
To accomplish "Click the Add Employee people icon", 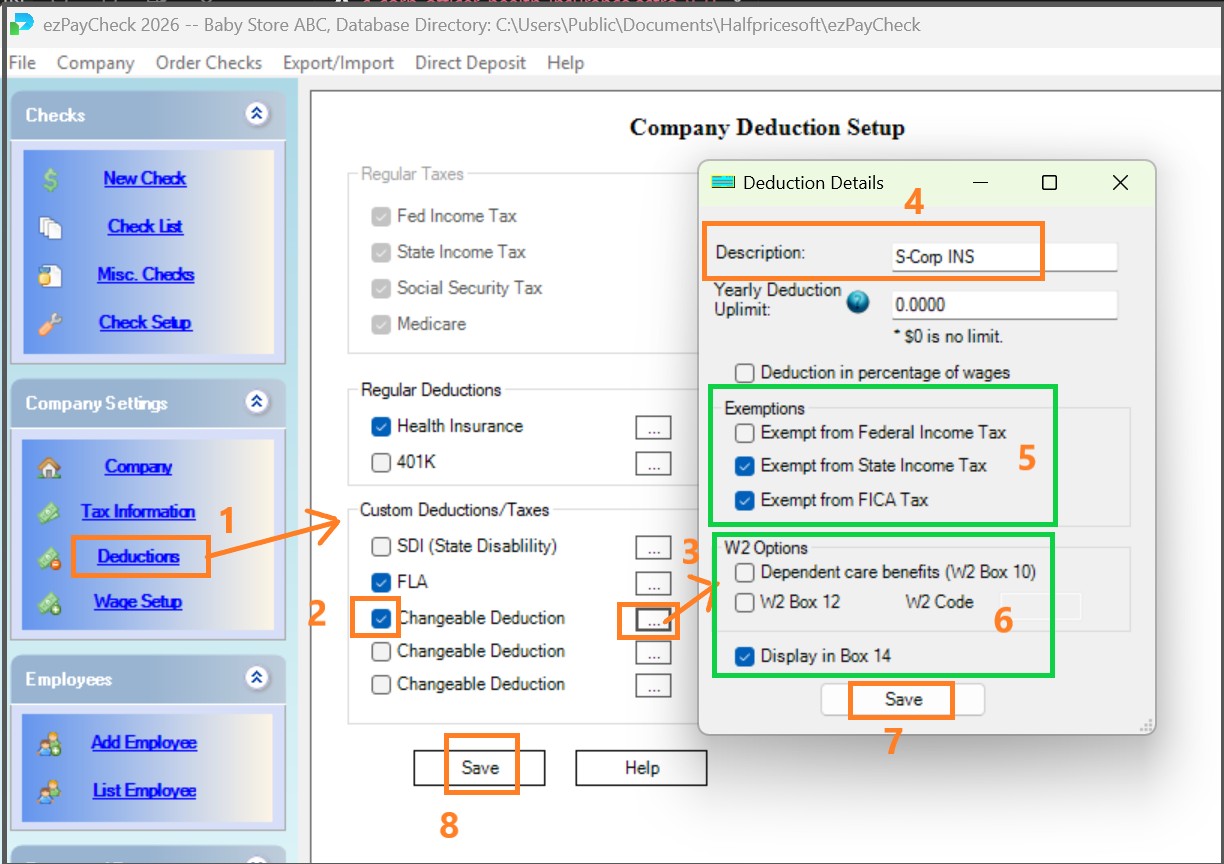I will 49,744.
